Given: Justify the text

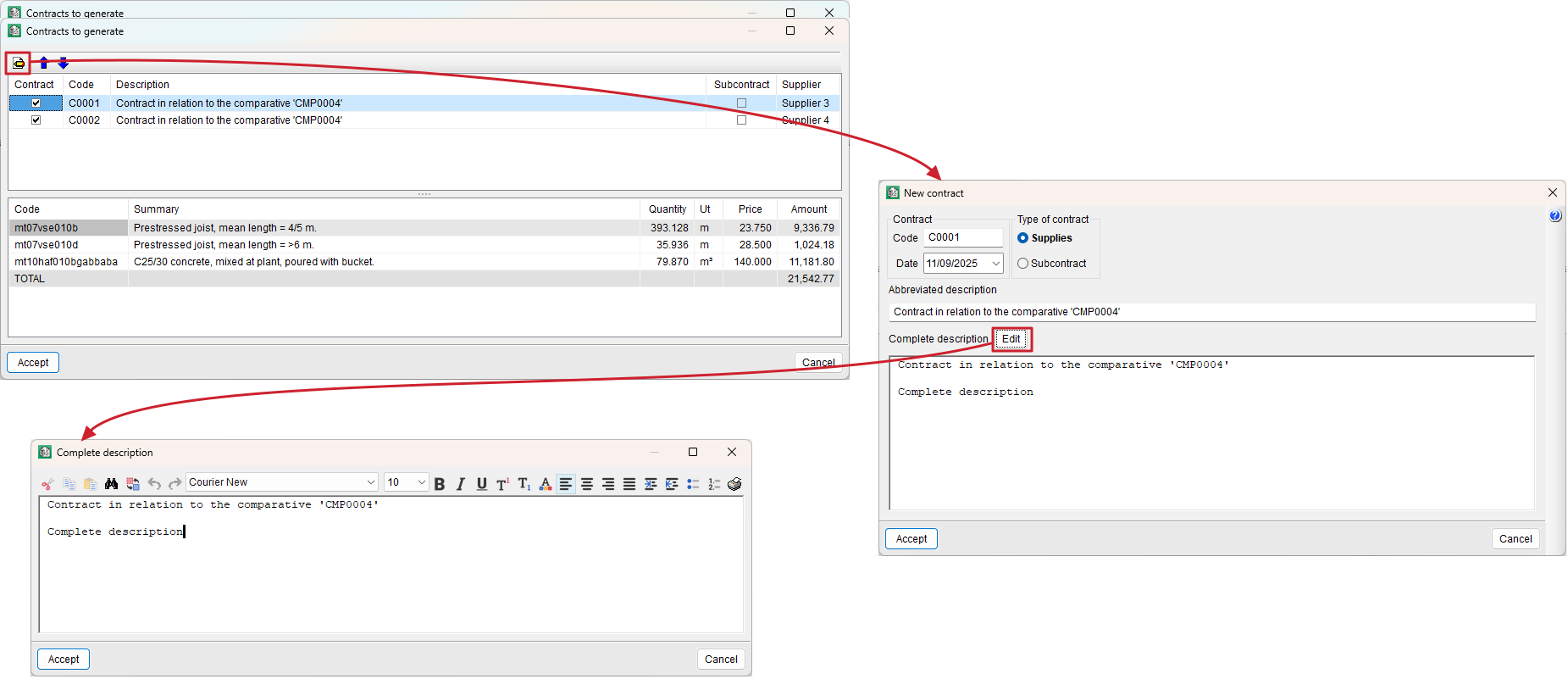Looking at the screenshot, I should click(629, 483).
